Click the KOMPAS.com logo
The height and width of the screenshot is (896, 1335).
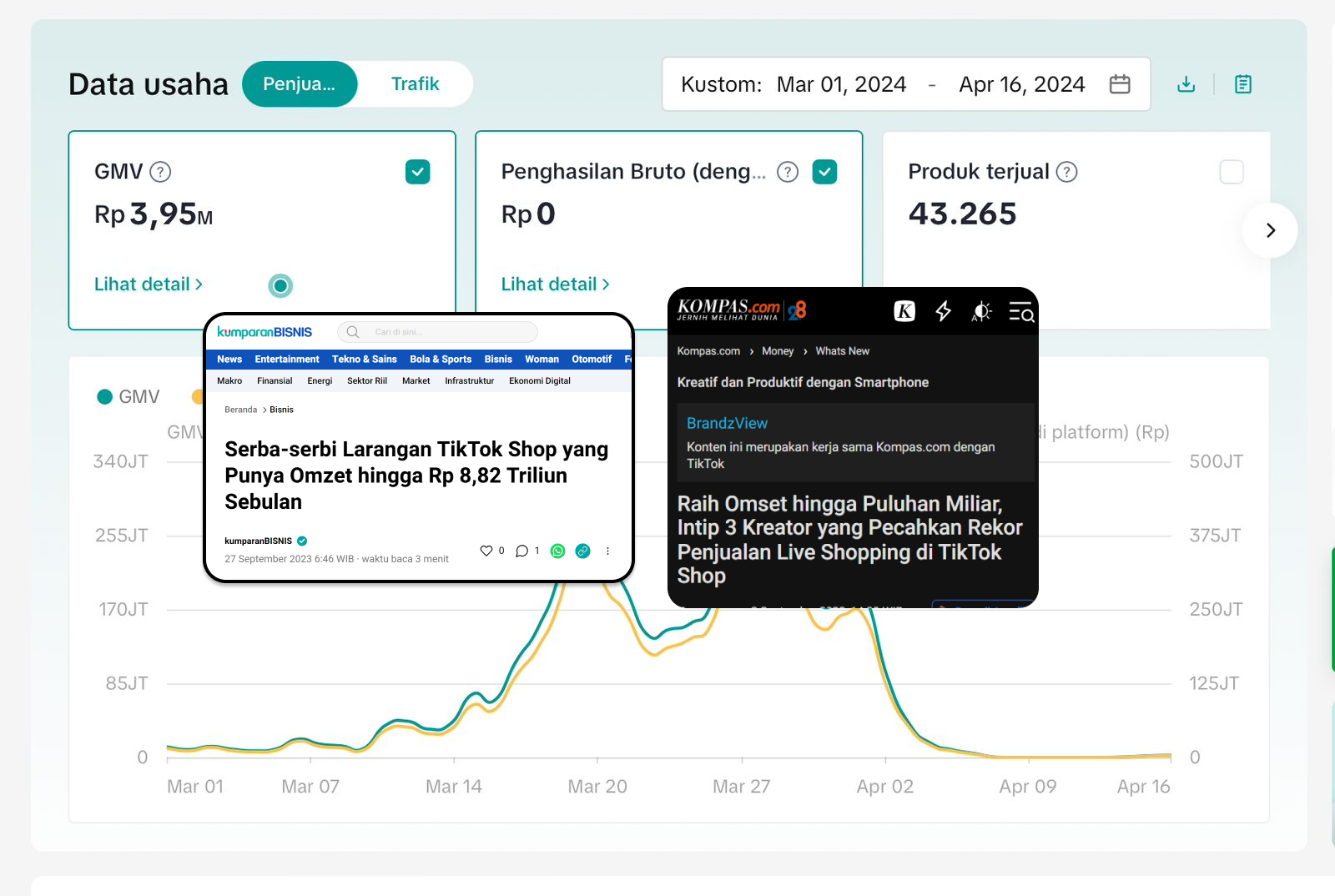(741, 310)
